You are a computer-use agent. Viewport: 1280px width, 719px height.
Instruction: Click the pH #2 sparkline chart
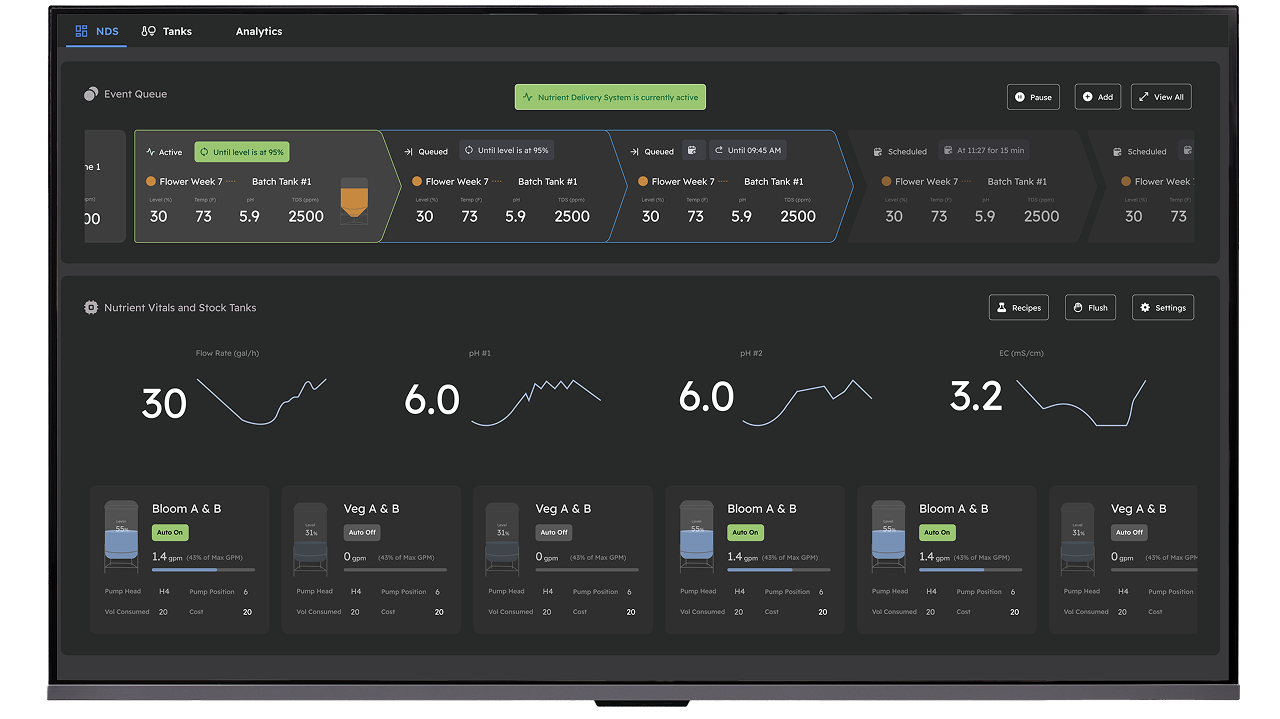pos(807,402)
